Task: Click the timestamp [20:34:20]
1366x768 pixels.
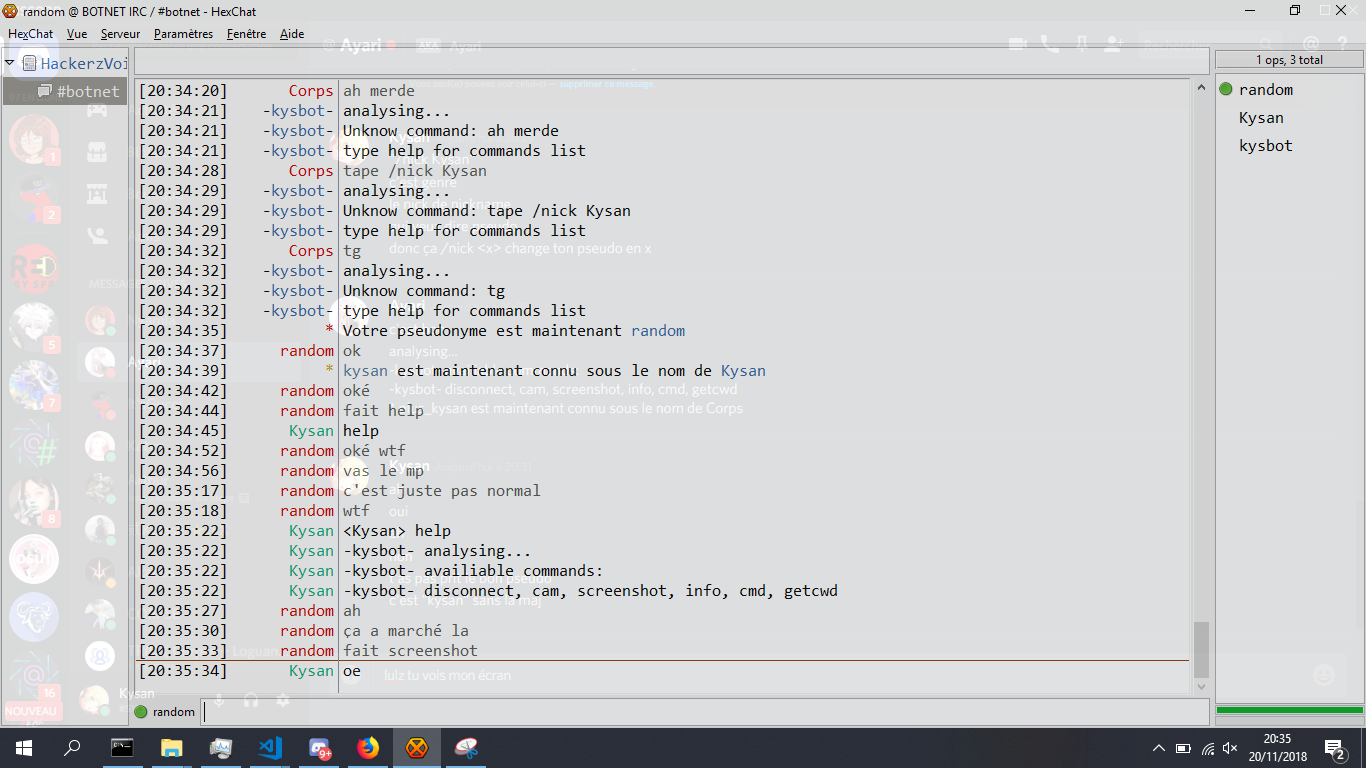Action: [183, 91]
